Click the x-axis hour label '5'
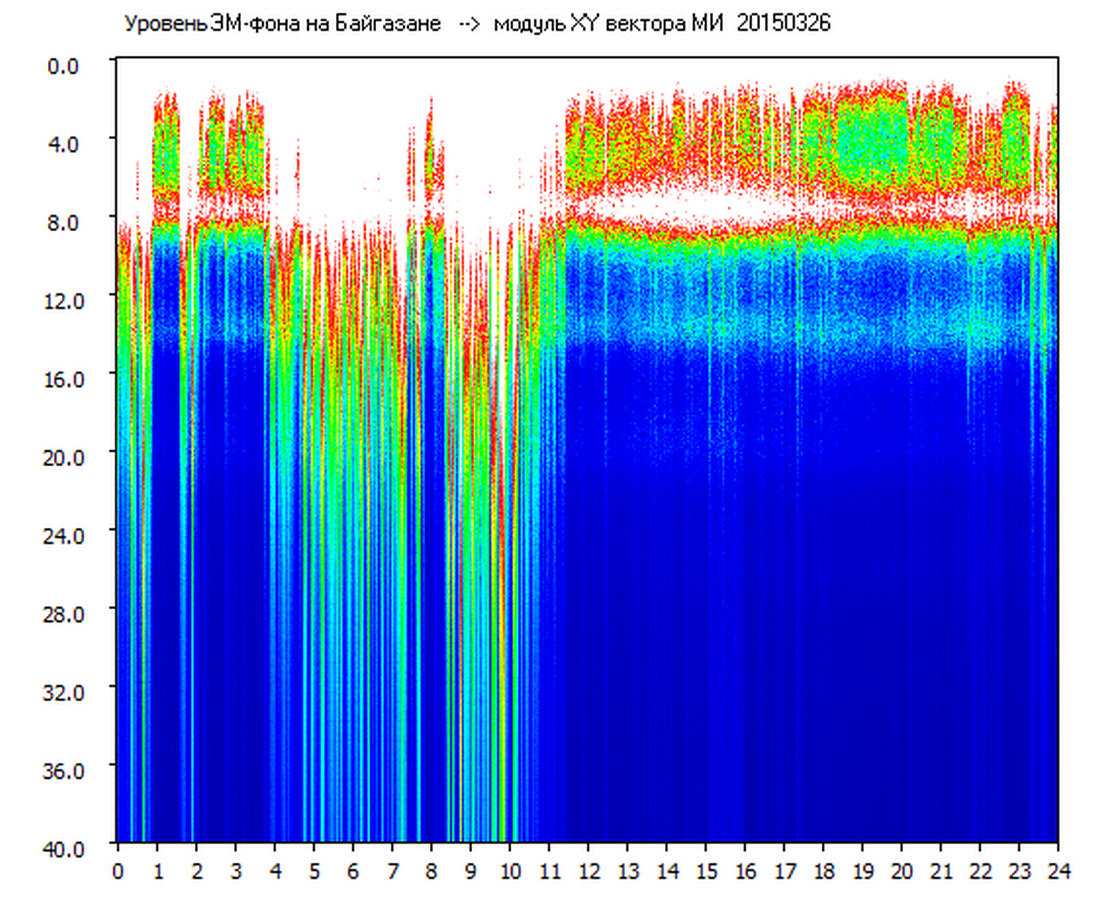Viewport: 1096px width, 900px height. point(315,871)
